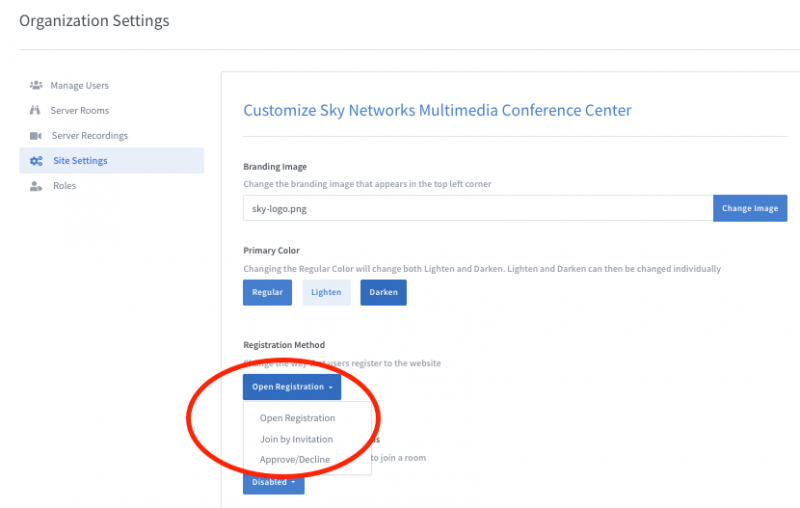Choose Join by Invitation option
Screen dimensions: 800x508
click(296, 439)
